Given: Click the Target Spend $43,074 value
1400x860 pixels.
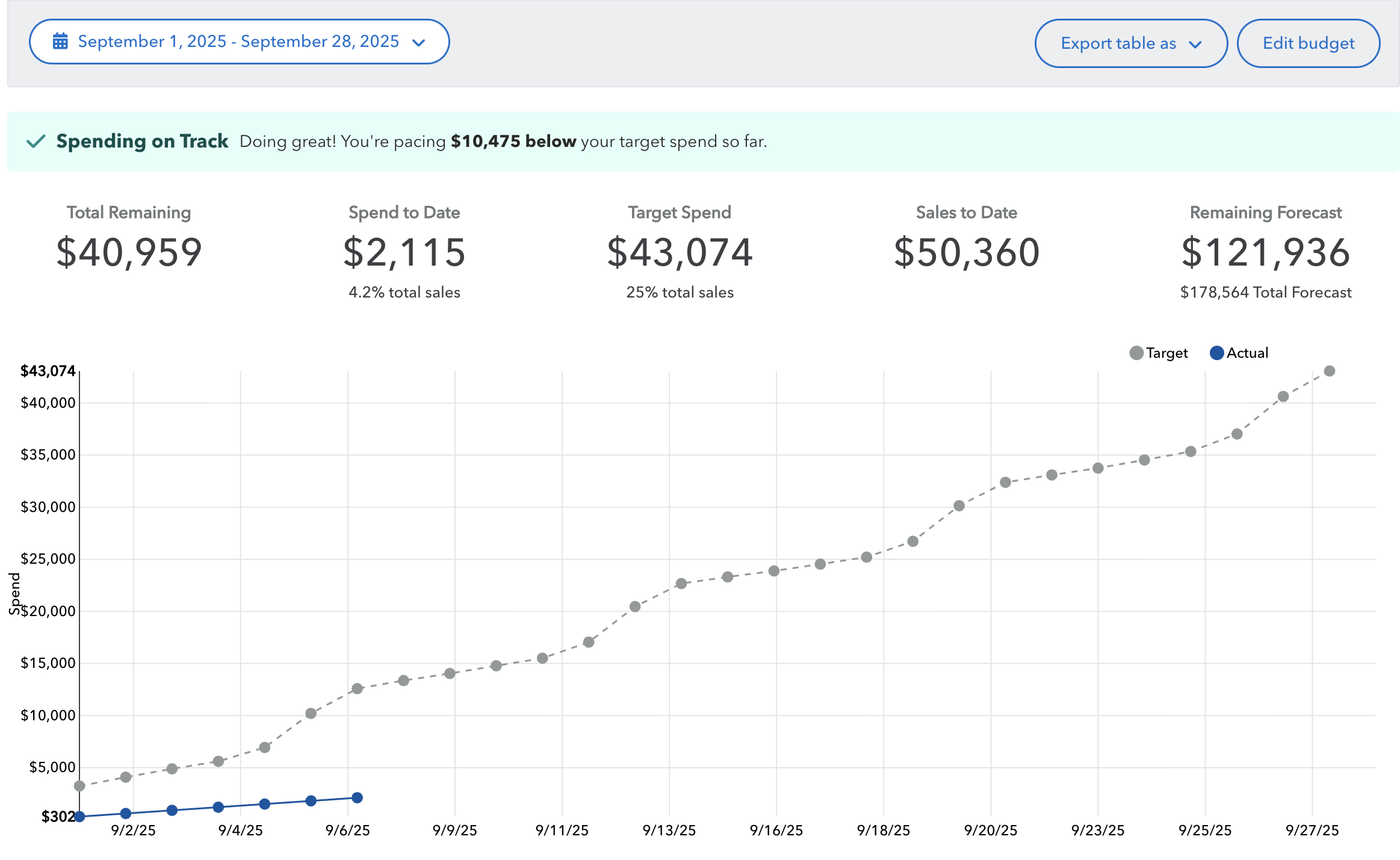Looking at the screenshot, I should 680,252.
